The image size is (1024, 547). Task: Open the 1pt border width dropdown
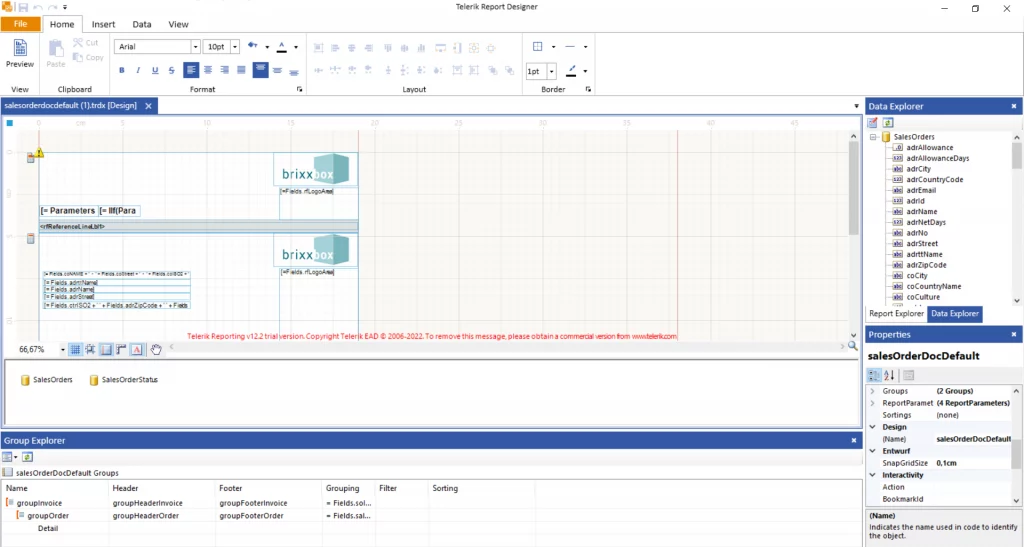(x=551, y=71)
